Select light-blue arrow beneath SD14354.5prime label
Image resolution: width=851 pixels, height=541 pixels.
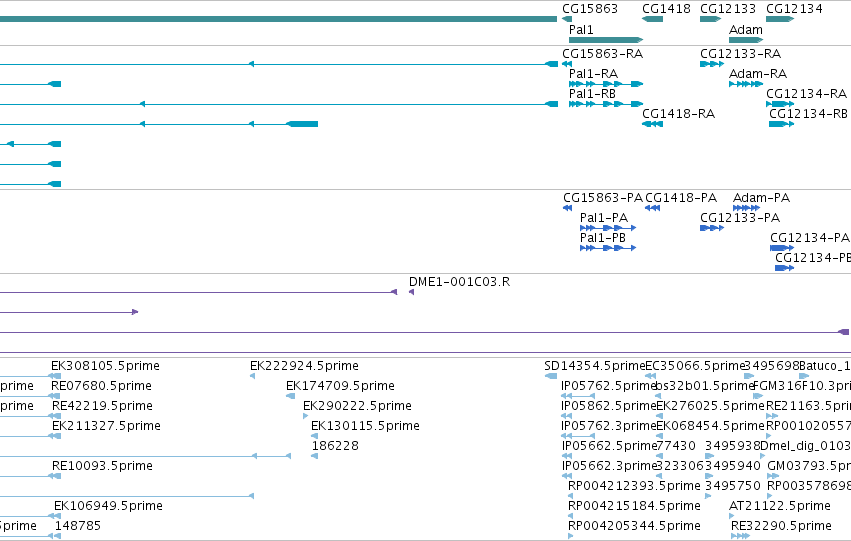coord(551,376)
